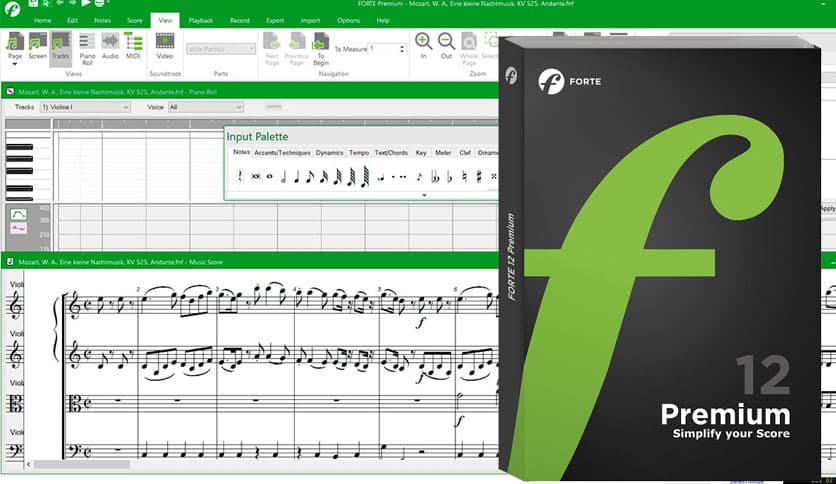Open the quick access toolbar customize arrow
Screen dimensions: 836x484
[x=108, y=3]
